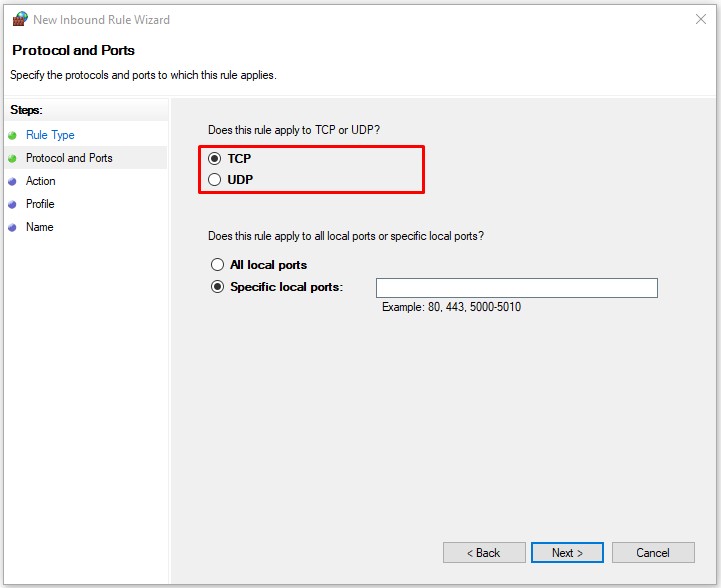The image size is (721, 588).
Task: Choose the Specific local ports option
Action: tap(217, 287)
